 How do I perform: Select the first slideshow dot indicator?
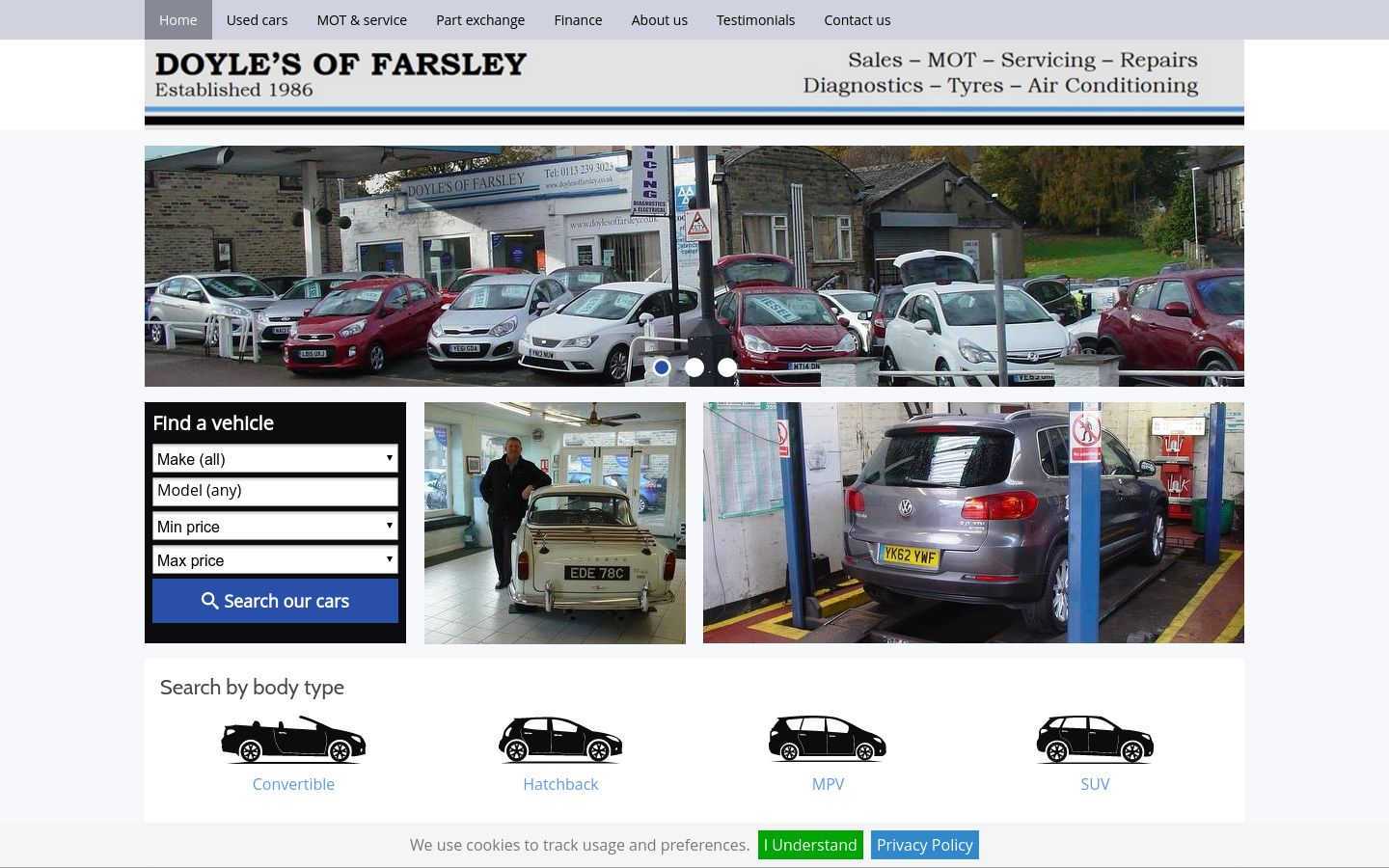[662, 367]
